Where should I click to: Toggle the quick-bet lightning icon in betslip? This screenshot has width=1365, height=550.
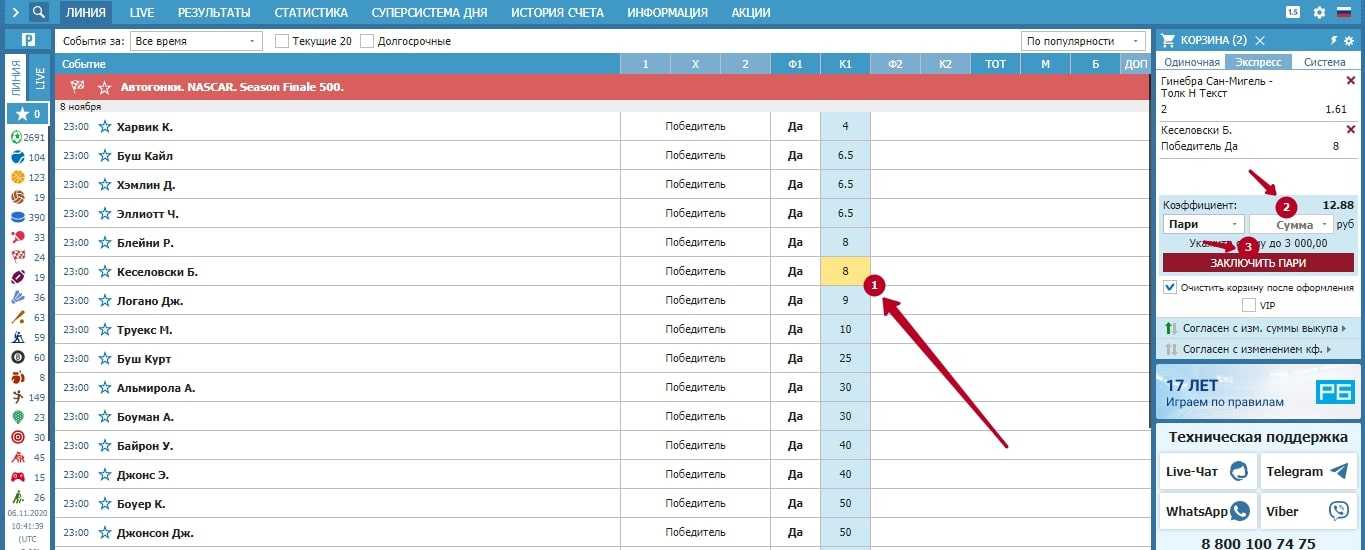coord(1333,40)
